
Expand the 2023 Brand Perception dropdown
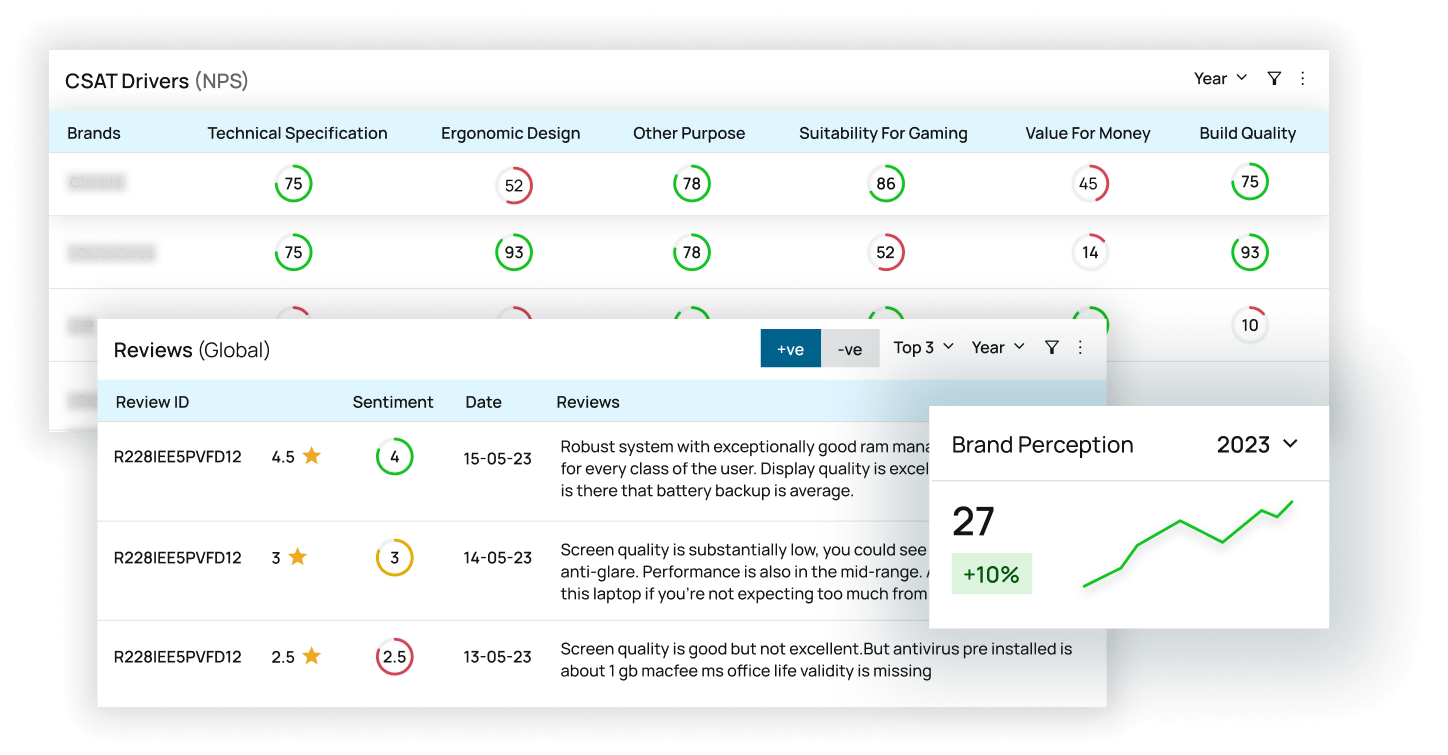pyautogui.click(x=1257, y=444)
